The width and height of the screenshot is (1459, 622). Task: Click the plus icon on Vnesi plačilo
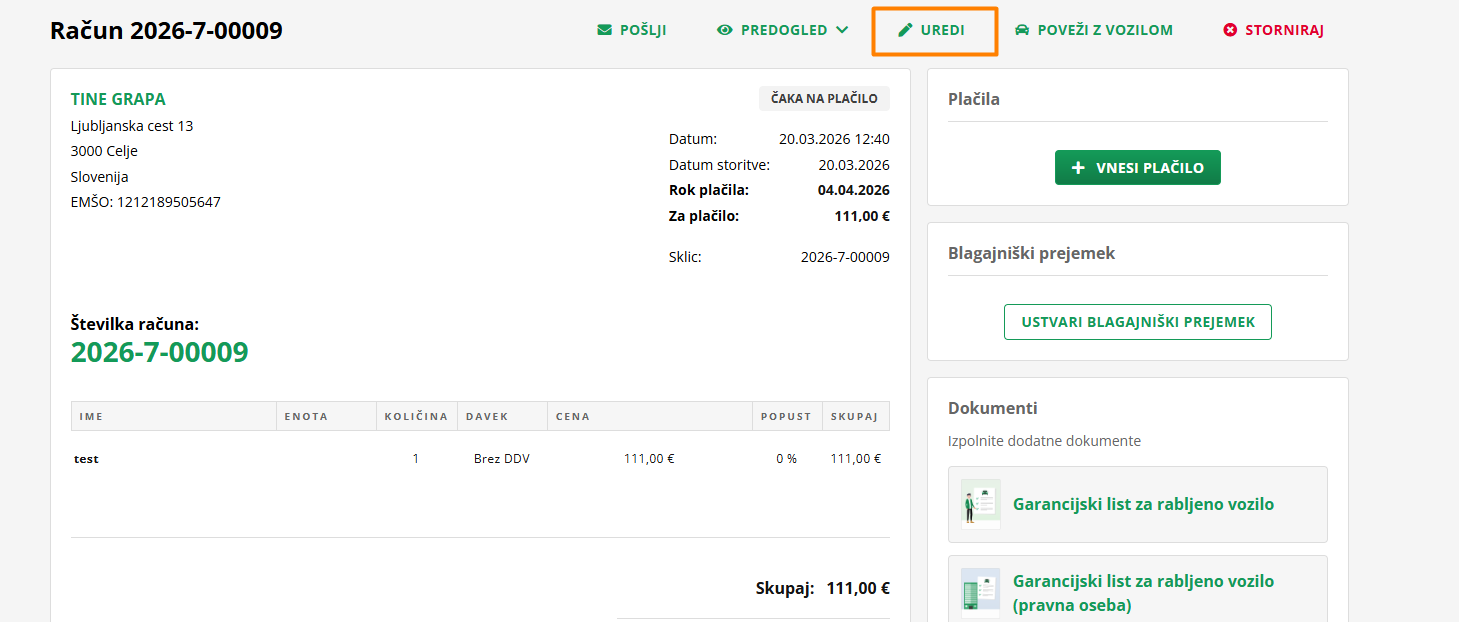[x=1078, y=168]
